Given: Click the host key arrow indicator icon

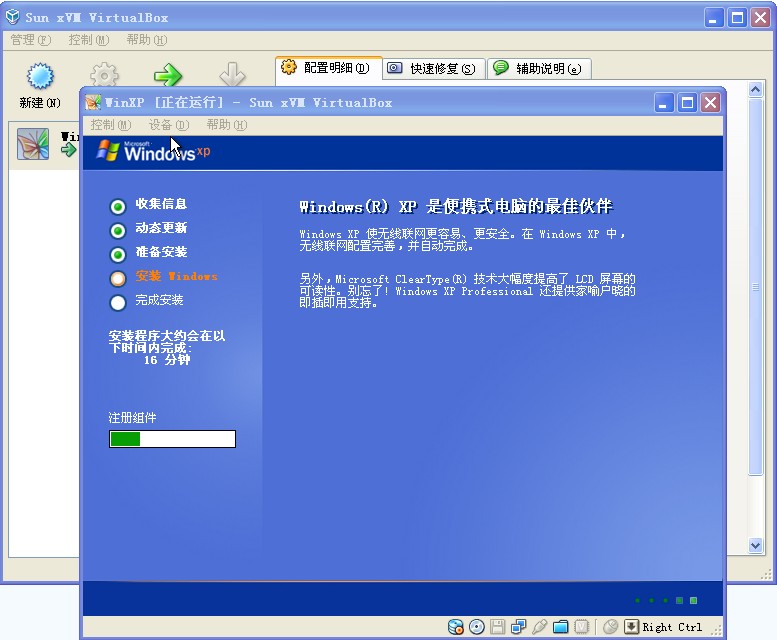Looking at the screenshot, I should tap(631, 627).
